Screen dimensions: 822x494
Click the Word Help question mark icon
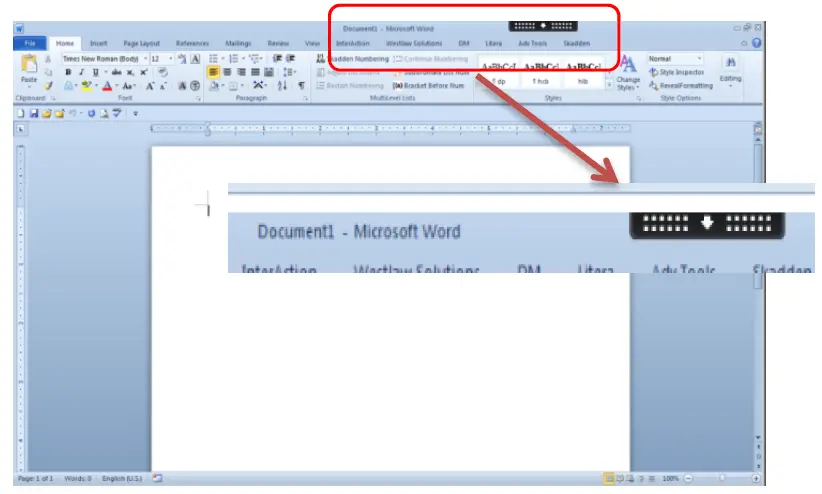pos(756,43)
